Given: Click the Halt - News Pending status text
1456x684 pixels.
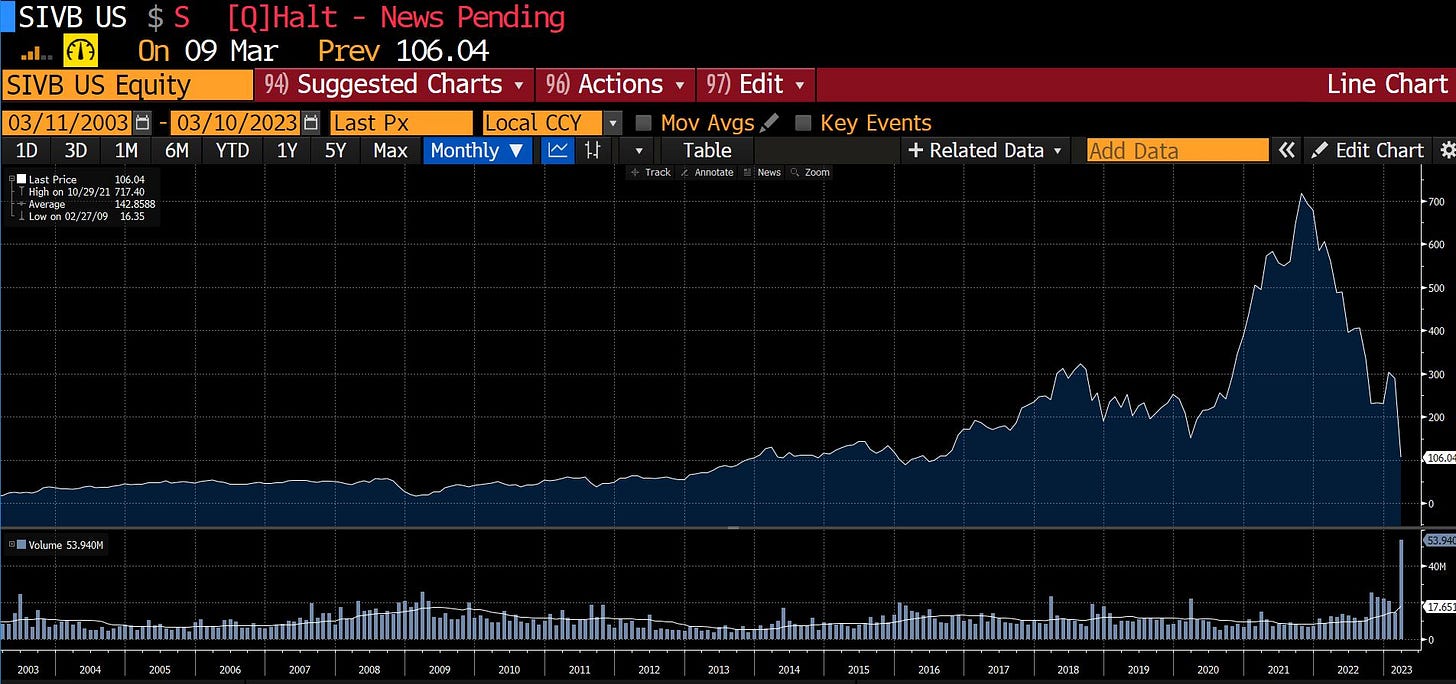Looking at the screenshot, I should [396, 17].
